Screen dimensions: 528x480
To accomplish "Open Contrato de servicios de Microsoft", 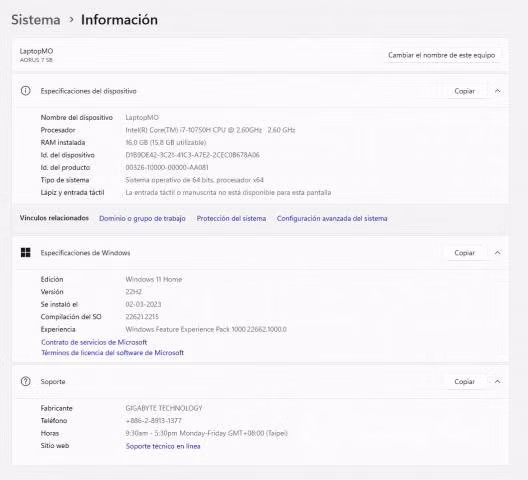I will tap(94, 342).
